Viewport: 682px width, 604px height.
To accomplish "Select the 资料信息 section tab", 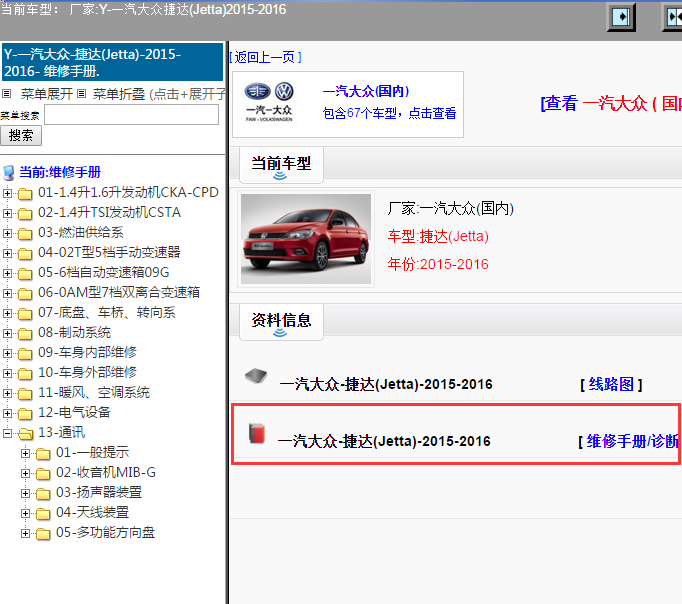I will click(x=281, y=322).
